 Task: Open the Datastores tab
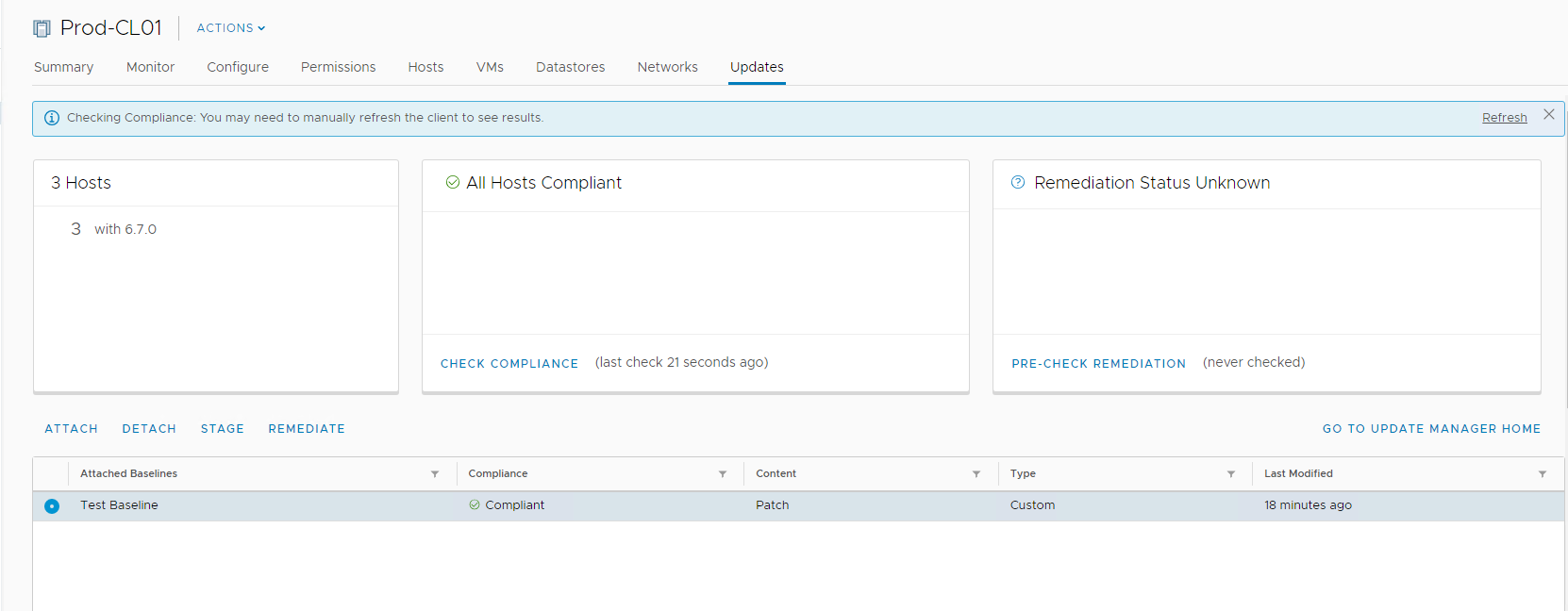(570, 67)
